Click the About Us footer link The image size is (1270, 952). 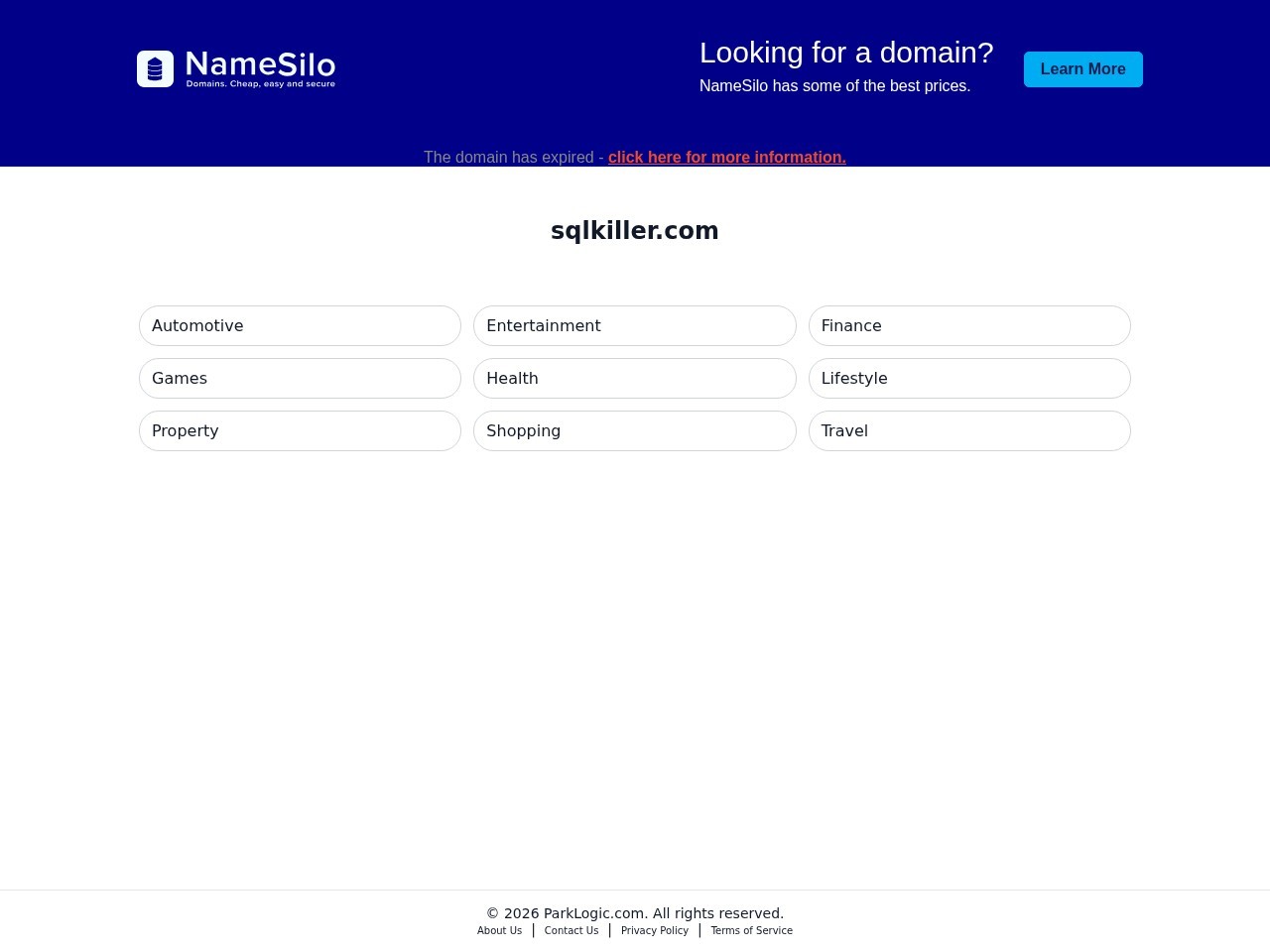pyautogui.click(x=499, y=930)
